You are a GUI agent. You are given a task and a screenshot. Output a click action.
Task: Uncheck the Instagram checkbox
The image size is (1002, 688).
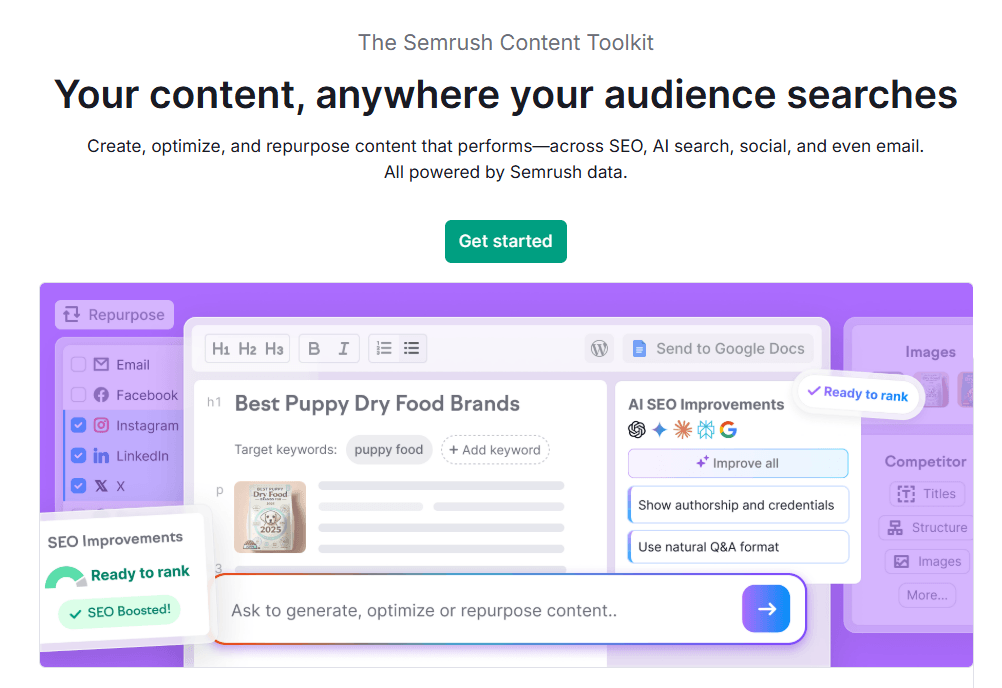point(79,425)
